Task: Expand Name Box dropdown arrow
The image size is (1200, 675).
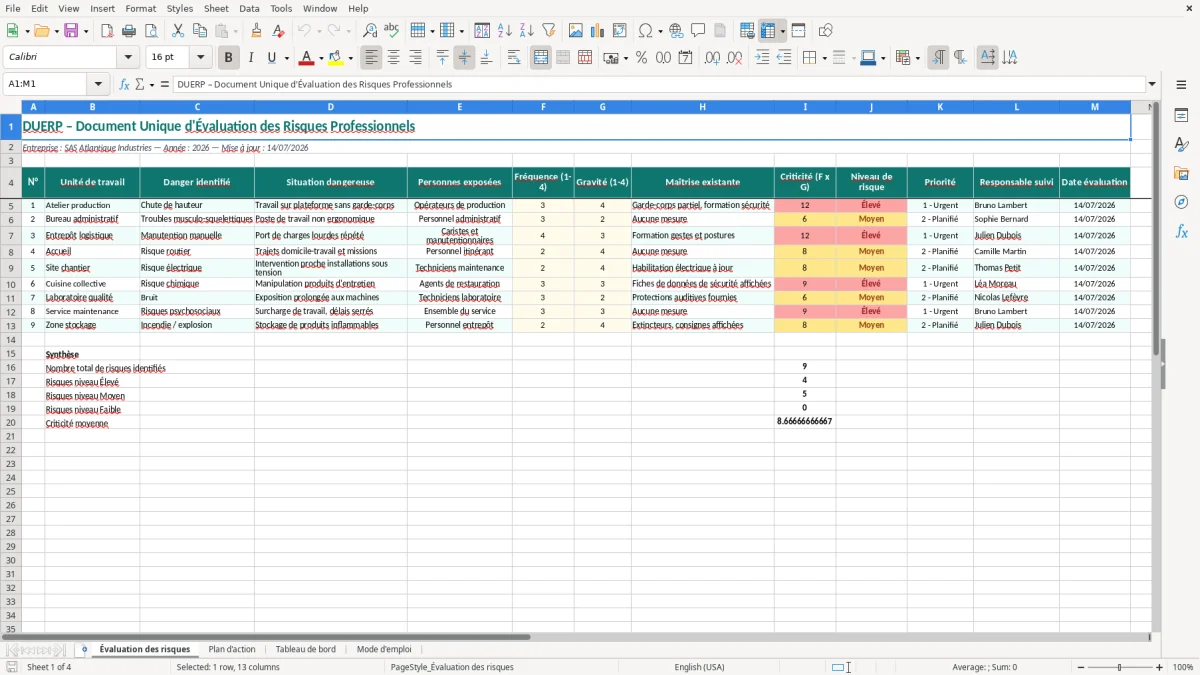Action: pyautogui.click(x=98, y=84)
